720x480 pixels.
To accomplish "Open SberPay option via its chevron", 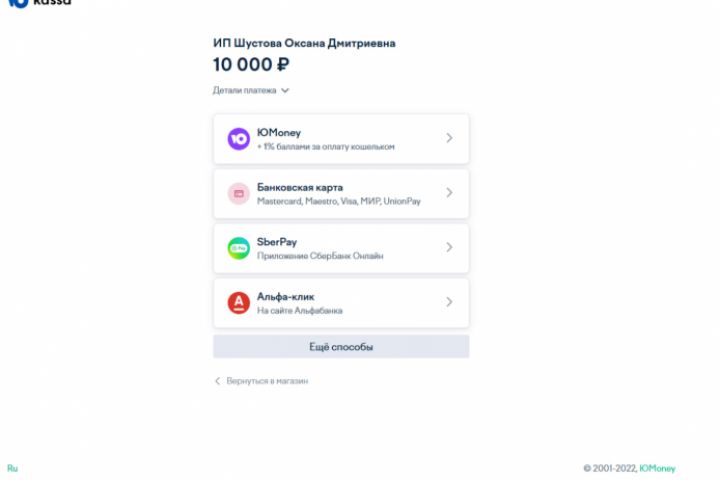I will [x=449, y=247].
